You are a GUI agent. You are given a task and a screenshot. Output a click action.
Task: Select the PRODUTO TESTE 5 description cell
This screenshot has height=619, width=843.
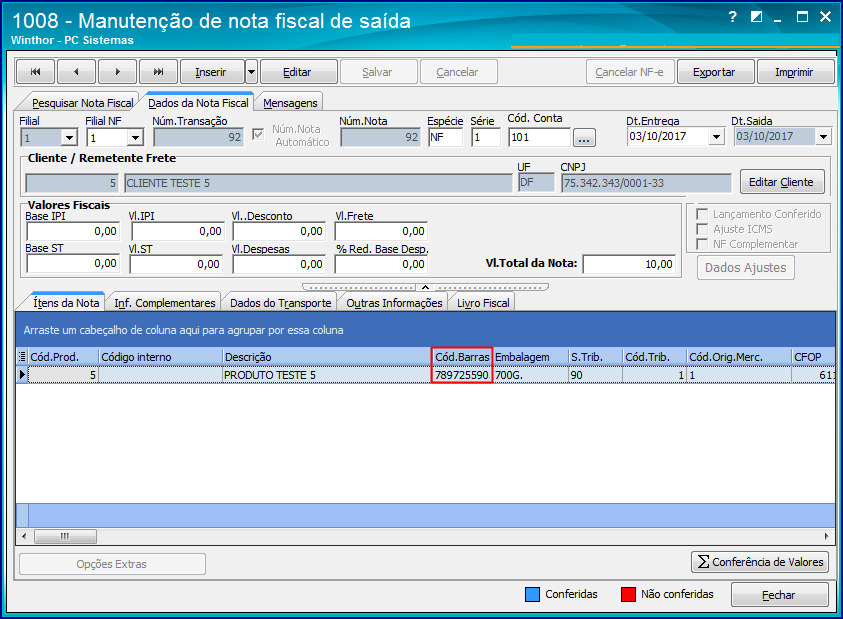pyautogui.click(x=327, y=375)
